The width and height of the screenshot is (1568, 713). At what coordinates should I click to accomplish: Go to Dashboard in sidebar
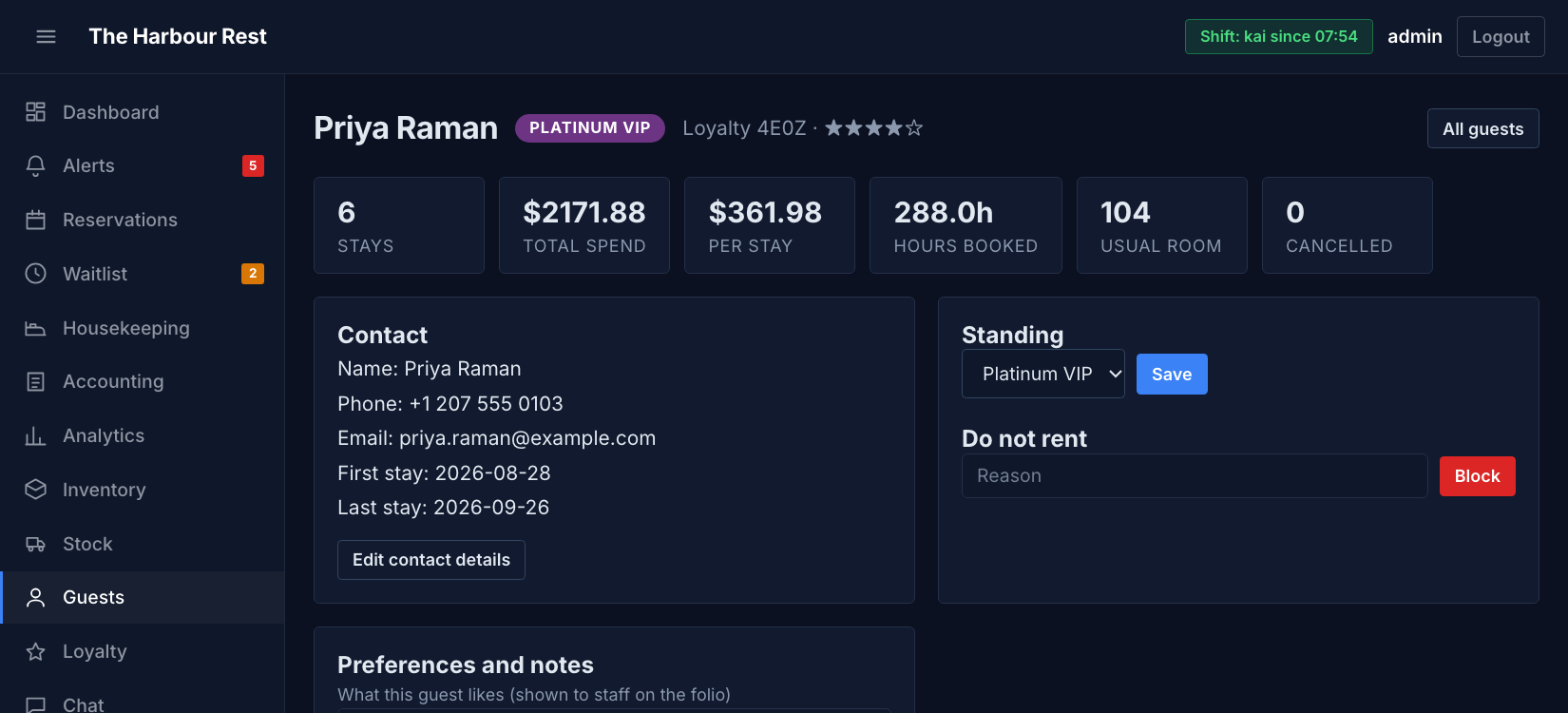pos(143,112)
